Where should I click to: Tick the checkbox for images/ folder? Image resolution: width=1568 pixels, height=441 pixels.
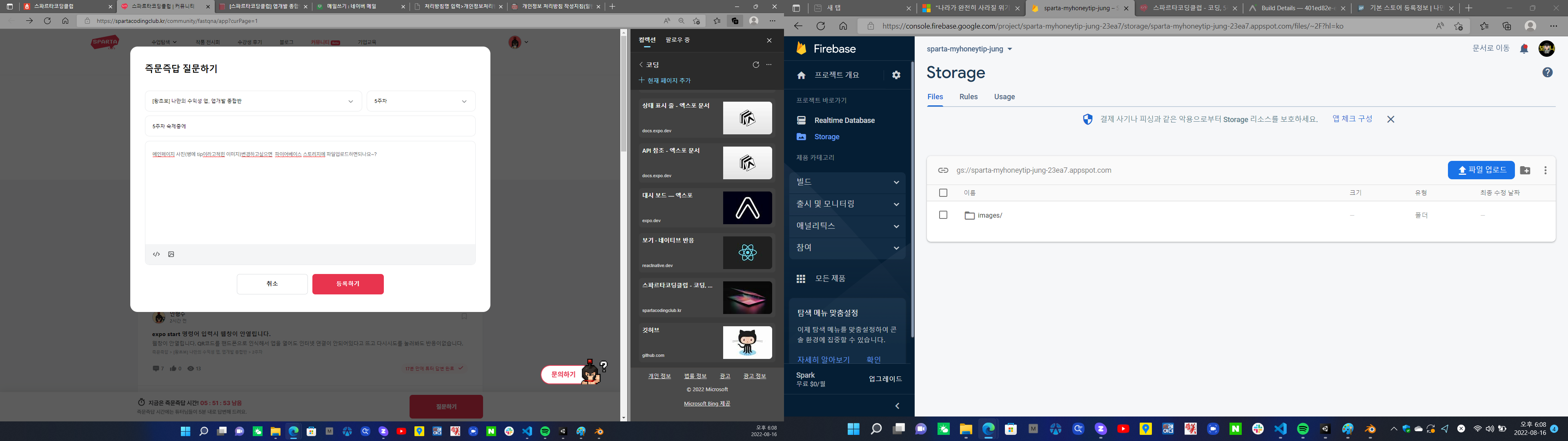click(x=943, y=215)
